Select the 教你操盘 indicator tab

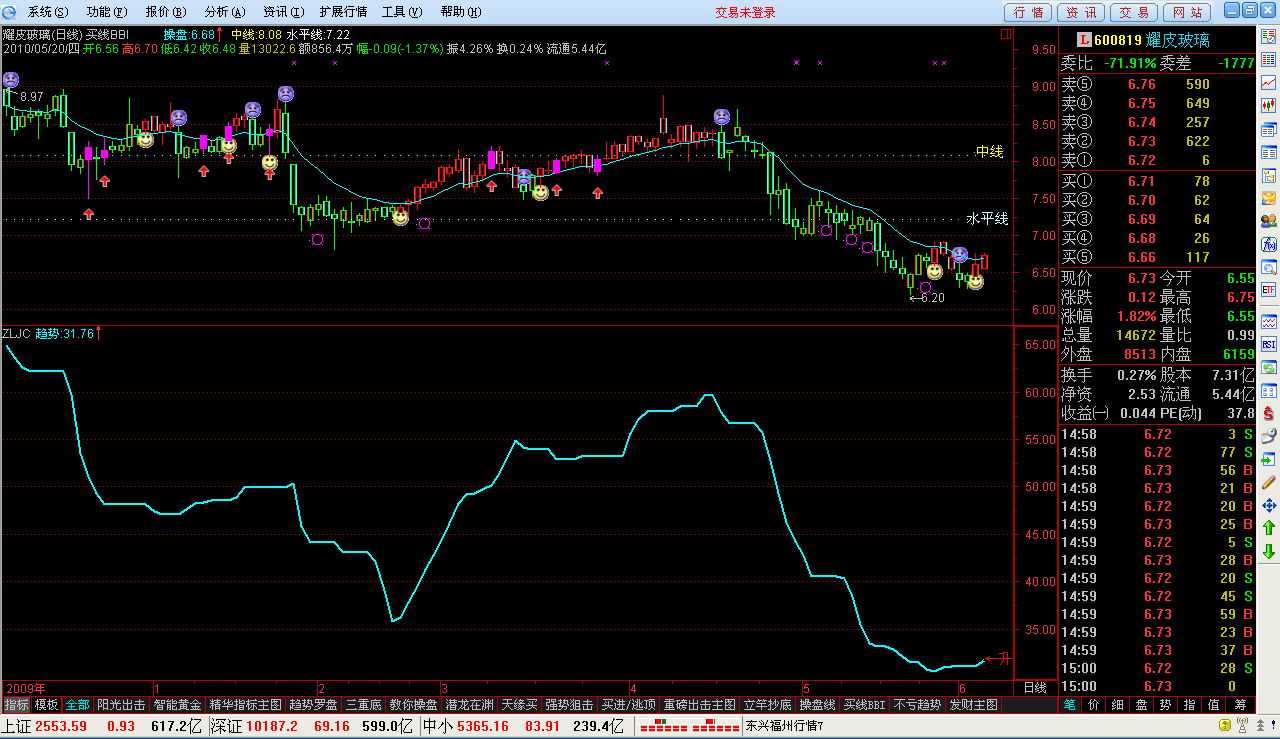click(x=414, y=705)
